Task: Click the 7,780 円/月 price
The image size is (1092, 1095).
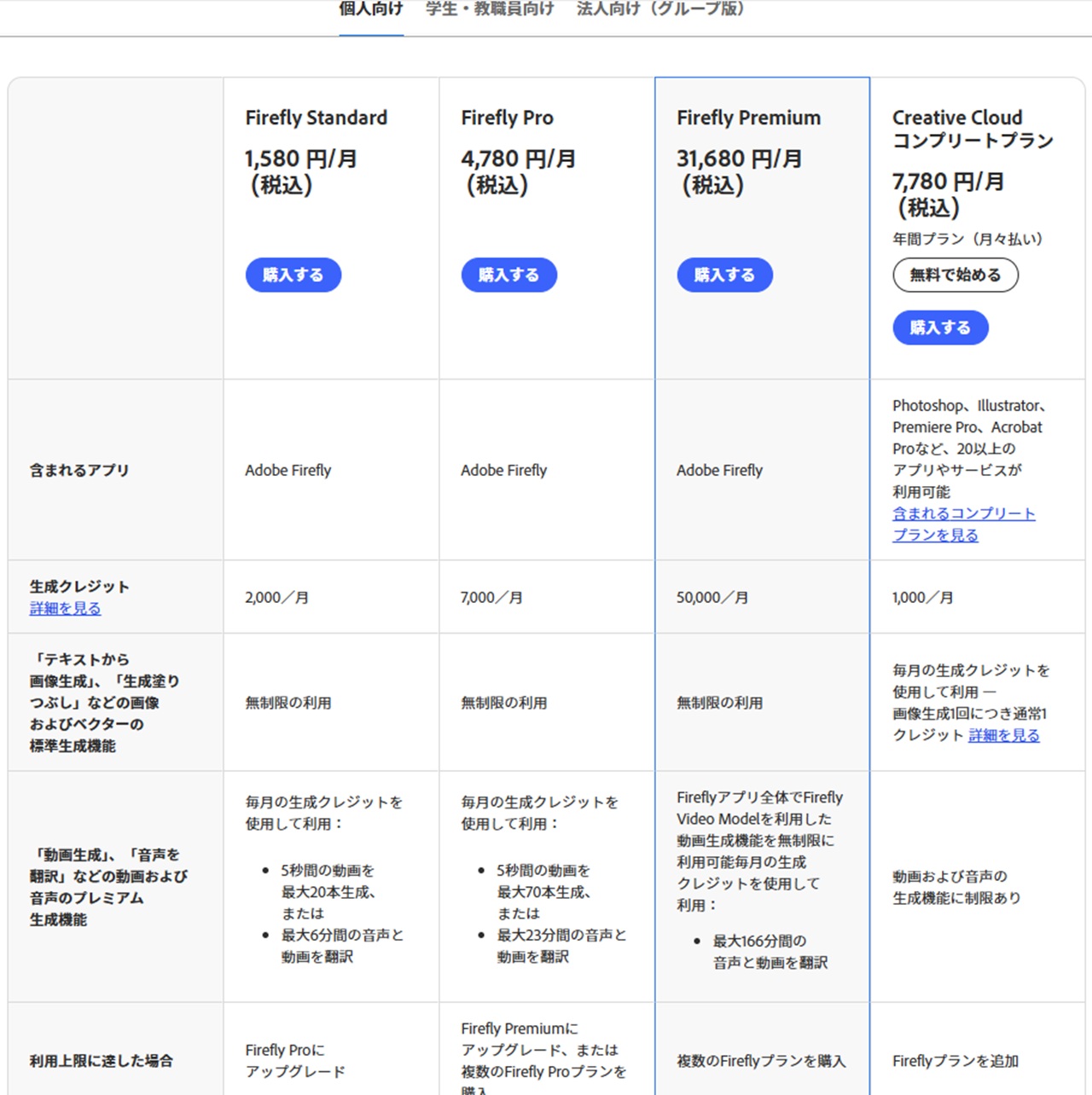Action: pyautogui.click(x=948, y=182)
